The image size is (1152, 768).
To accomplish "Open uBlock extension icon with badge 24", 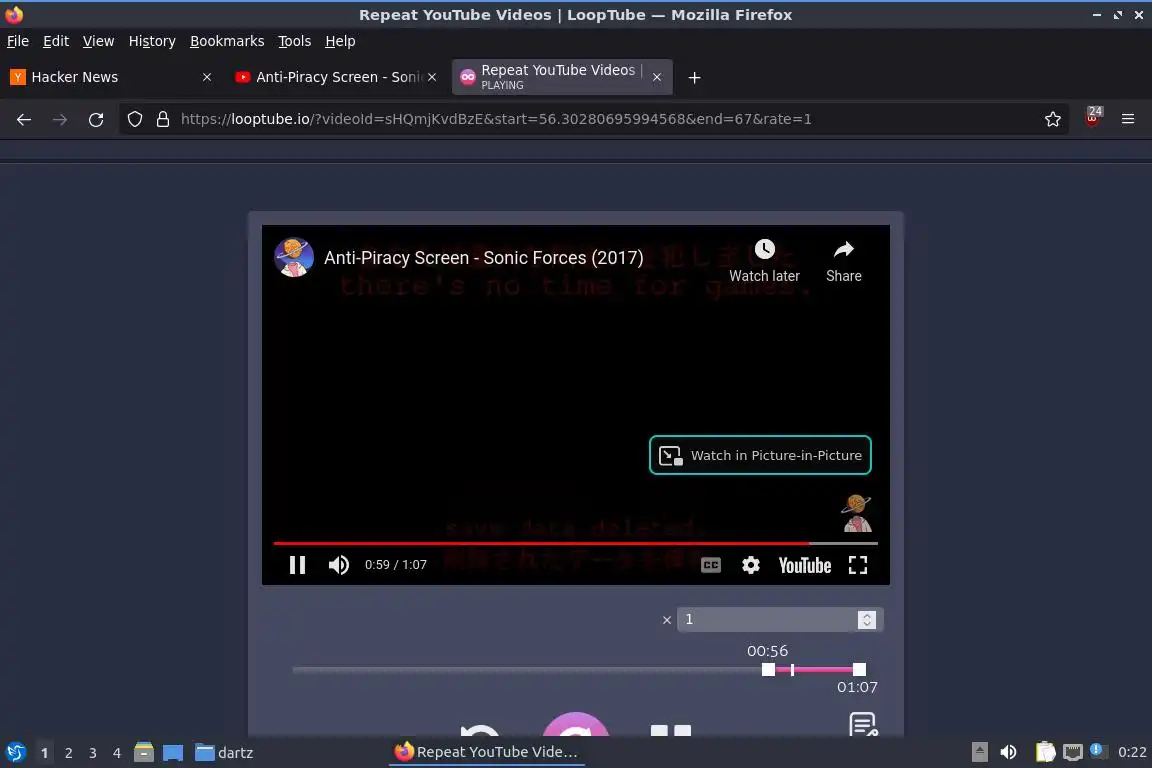I will click(x=1092, y=118).
